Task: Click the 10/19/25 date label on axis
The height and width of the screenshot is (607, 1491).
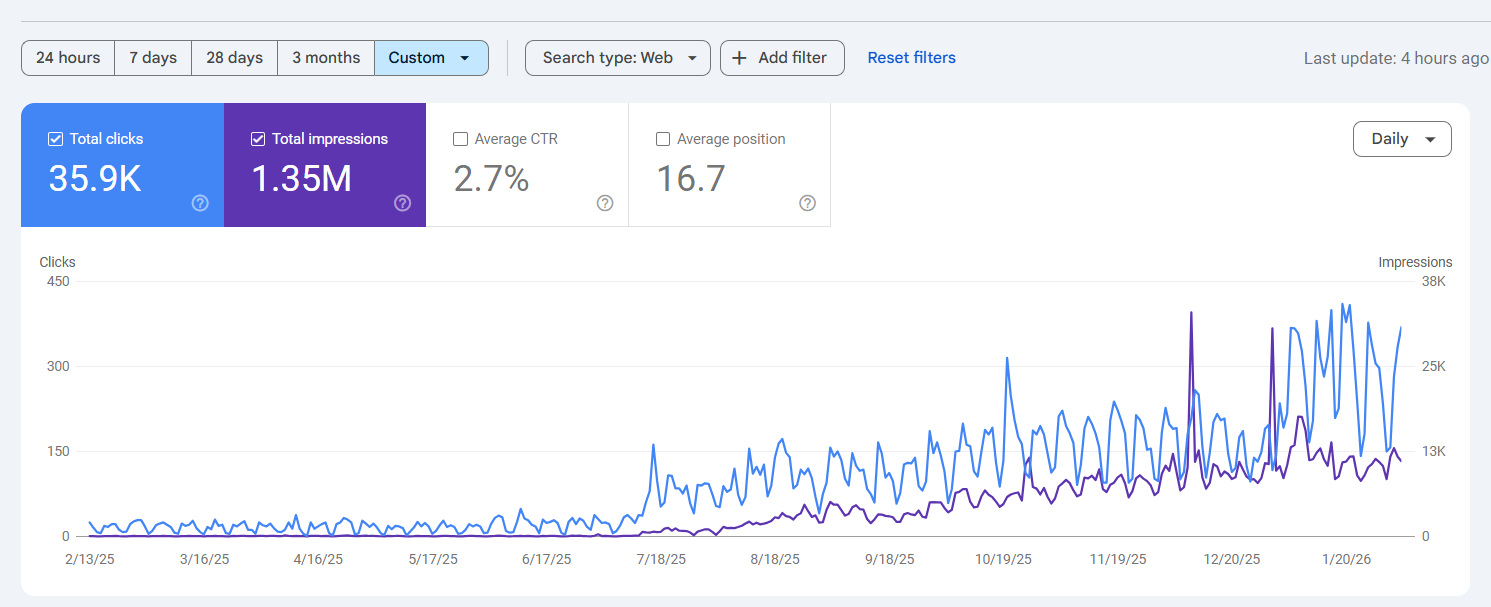Action: (x=1003, y=560)
